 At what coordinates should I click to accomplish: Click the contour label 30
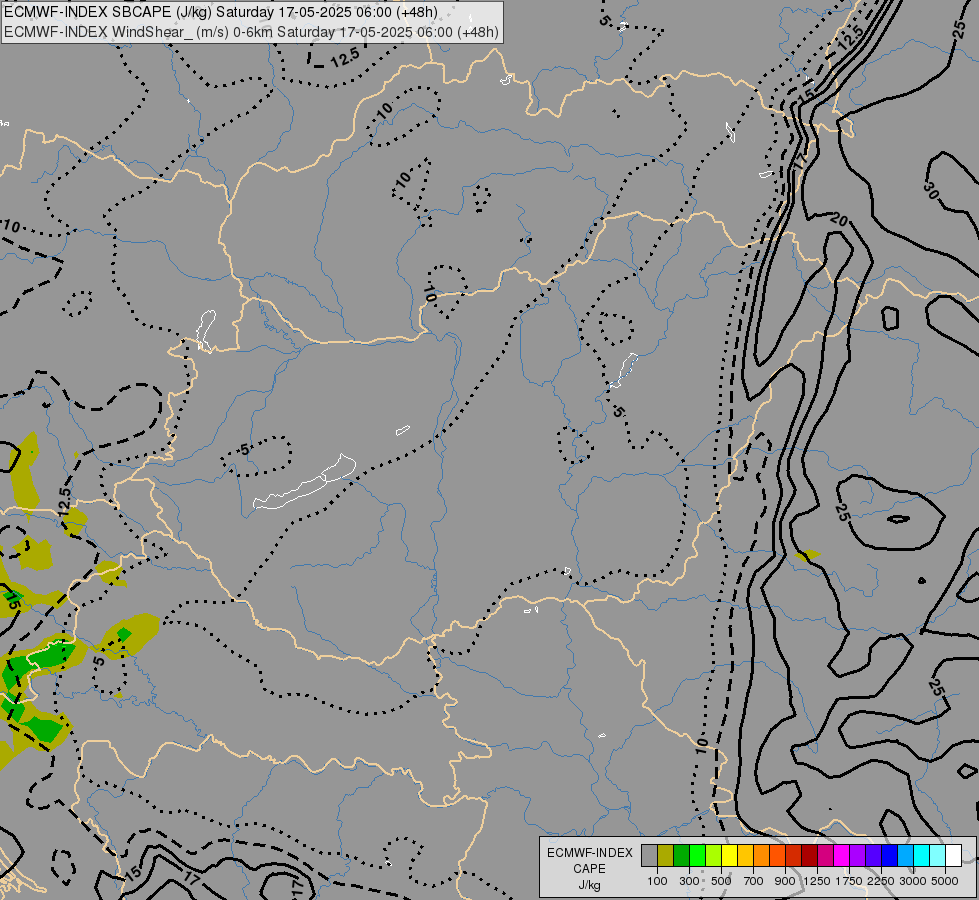pyautogui.click(x=930, y=192)
